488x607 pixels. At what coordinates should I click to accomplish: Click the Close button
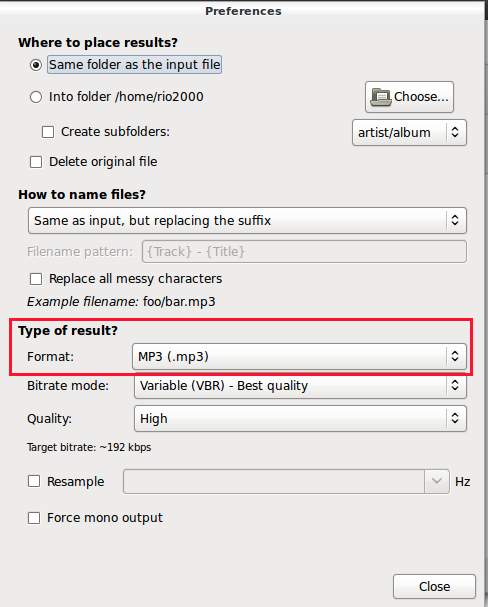click(x=434, y=586)
